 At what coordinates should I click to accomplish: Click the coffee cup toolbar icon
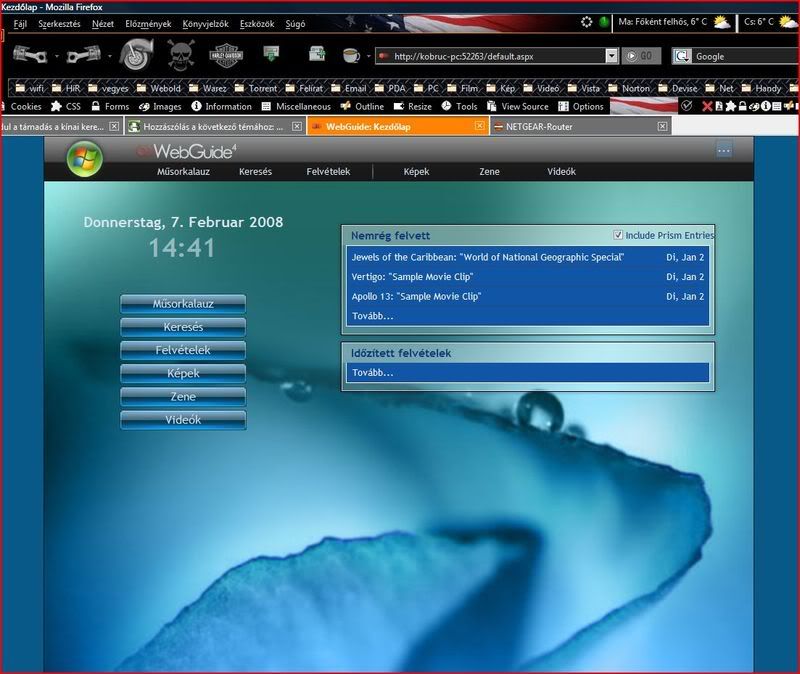click(x=351, y=55)
